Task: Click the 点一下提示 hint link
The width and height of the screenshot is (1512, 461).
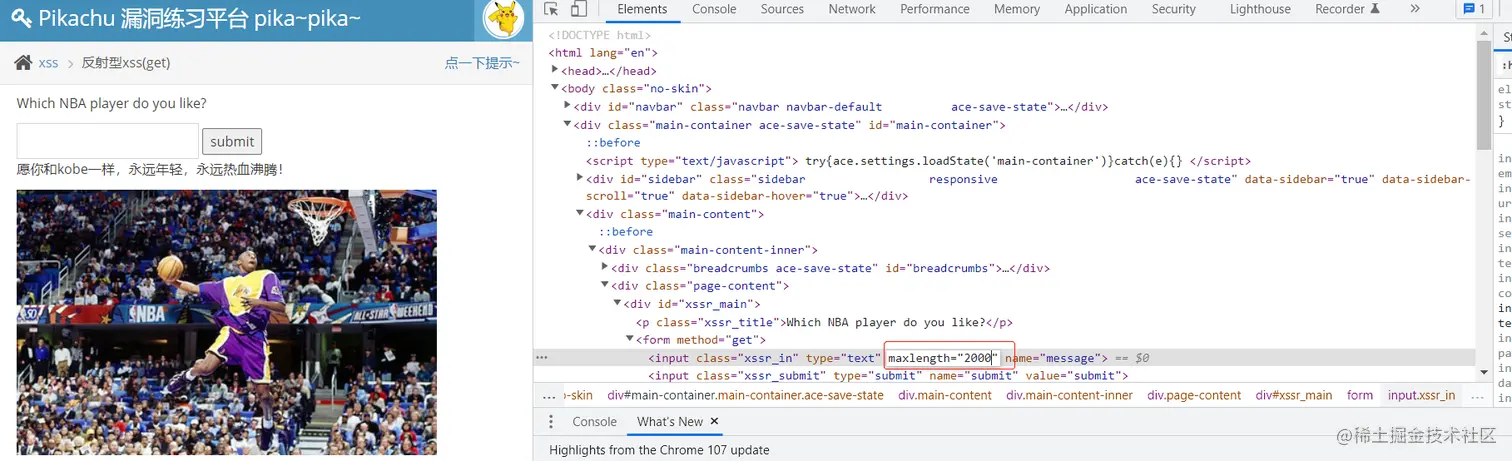Action: click(482, 63)
